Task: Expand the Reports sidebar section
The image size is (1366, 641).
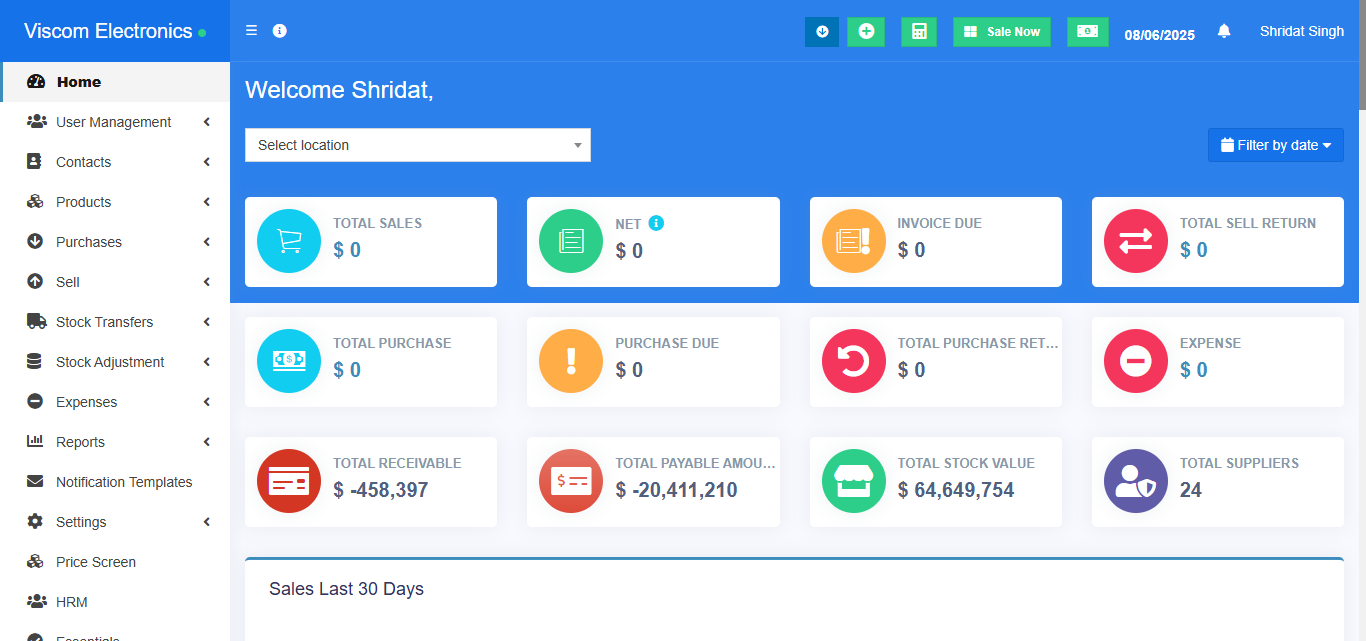Action: coord(80,442)
